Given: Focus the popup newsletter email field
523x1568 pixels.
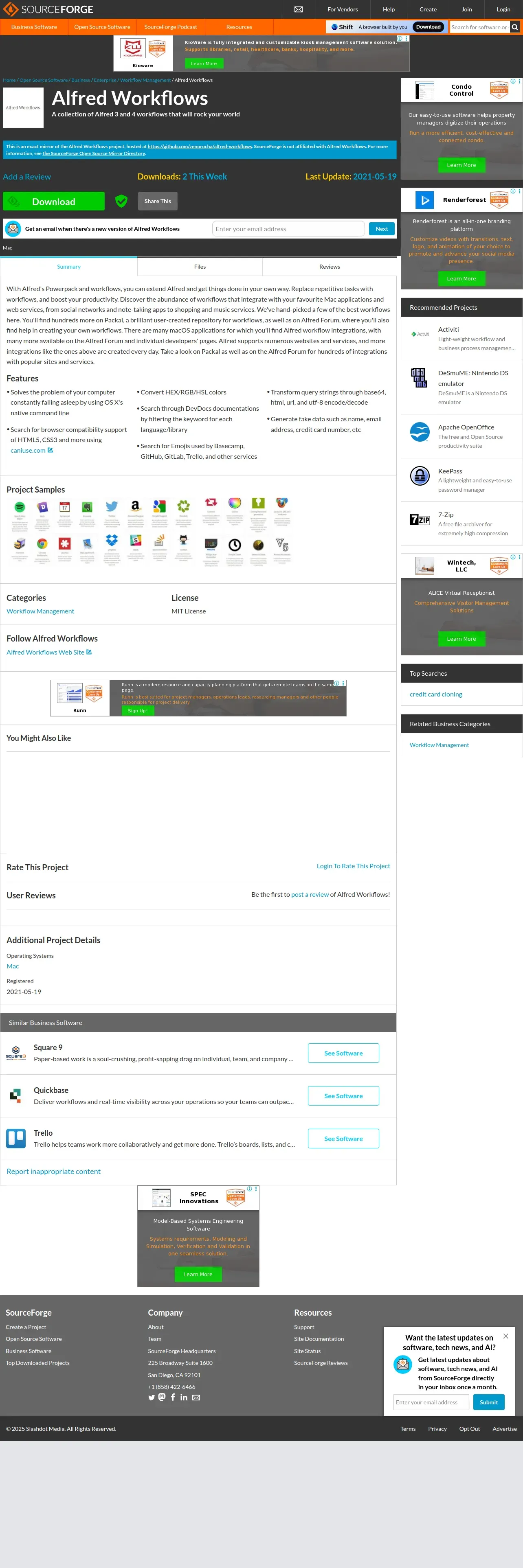Looking at the screenshot, I should click(x=431, y=1402).
